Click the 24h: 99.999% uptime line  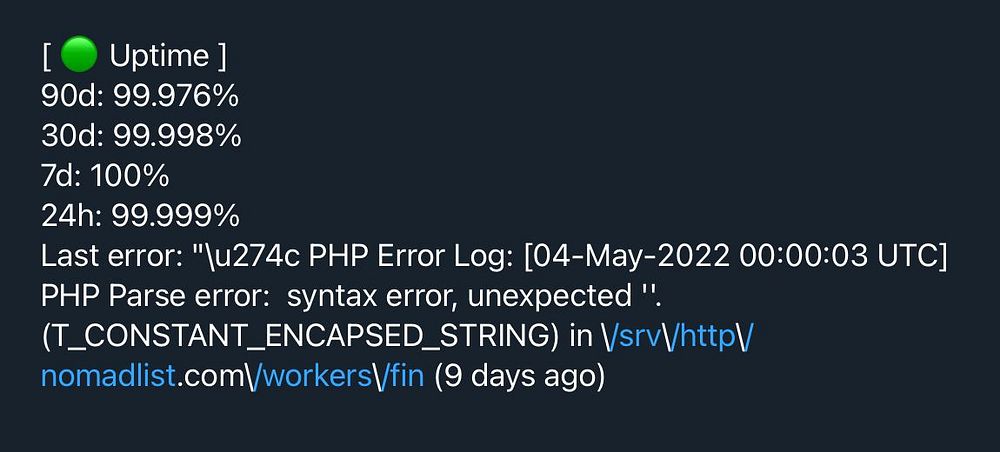point(140,217)
